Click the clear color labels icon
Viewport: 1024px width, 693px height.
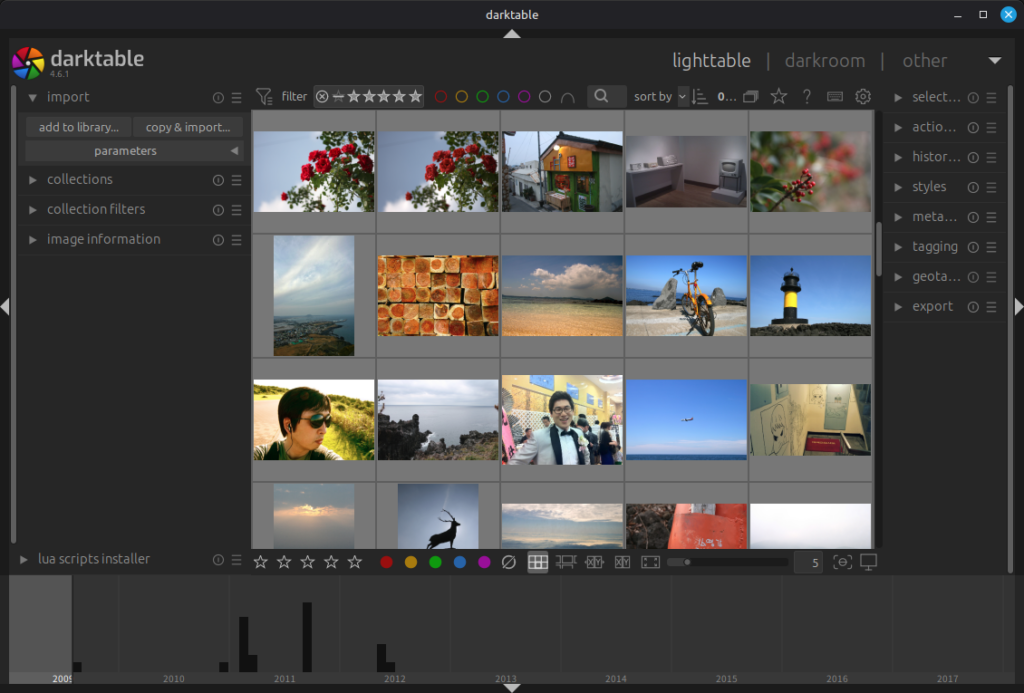508,562
